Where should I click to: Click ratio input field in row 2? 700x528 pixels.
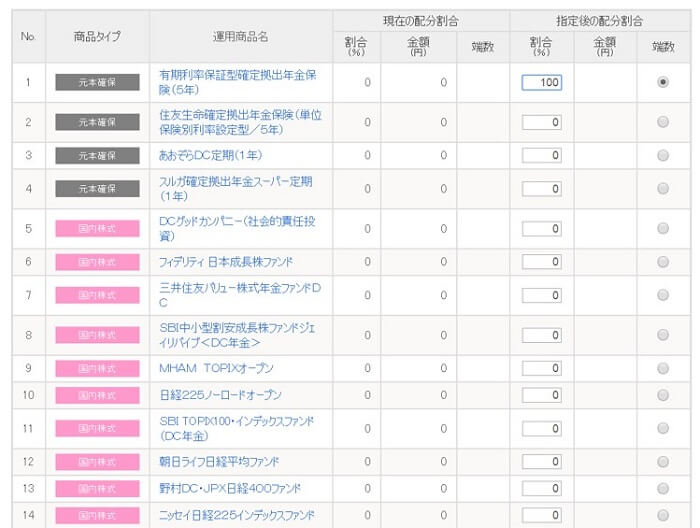tap(542, 122)
